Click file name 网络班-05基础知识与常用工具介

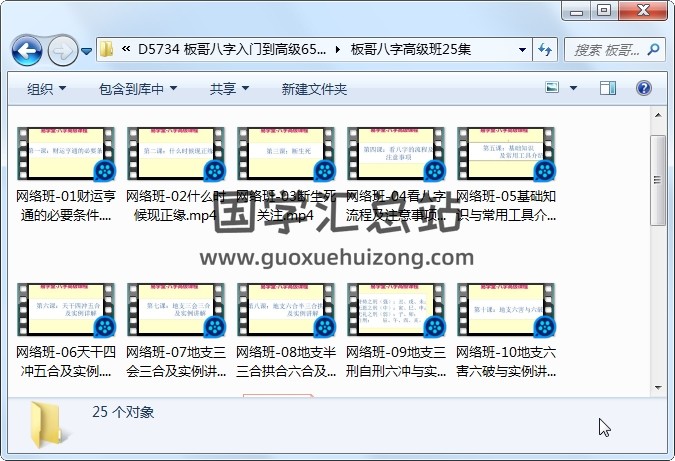pyautogui.click(x=506, y=206)
